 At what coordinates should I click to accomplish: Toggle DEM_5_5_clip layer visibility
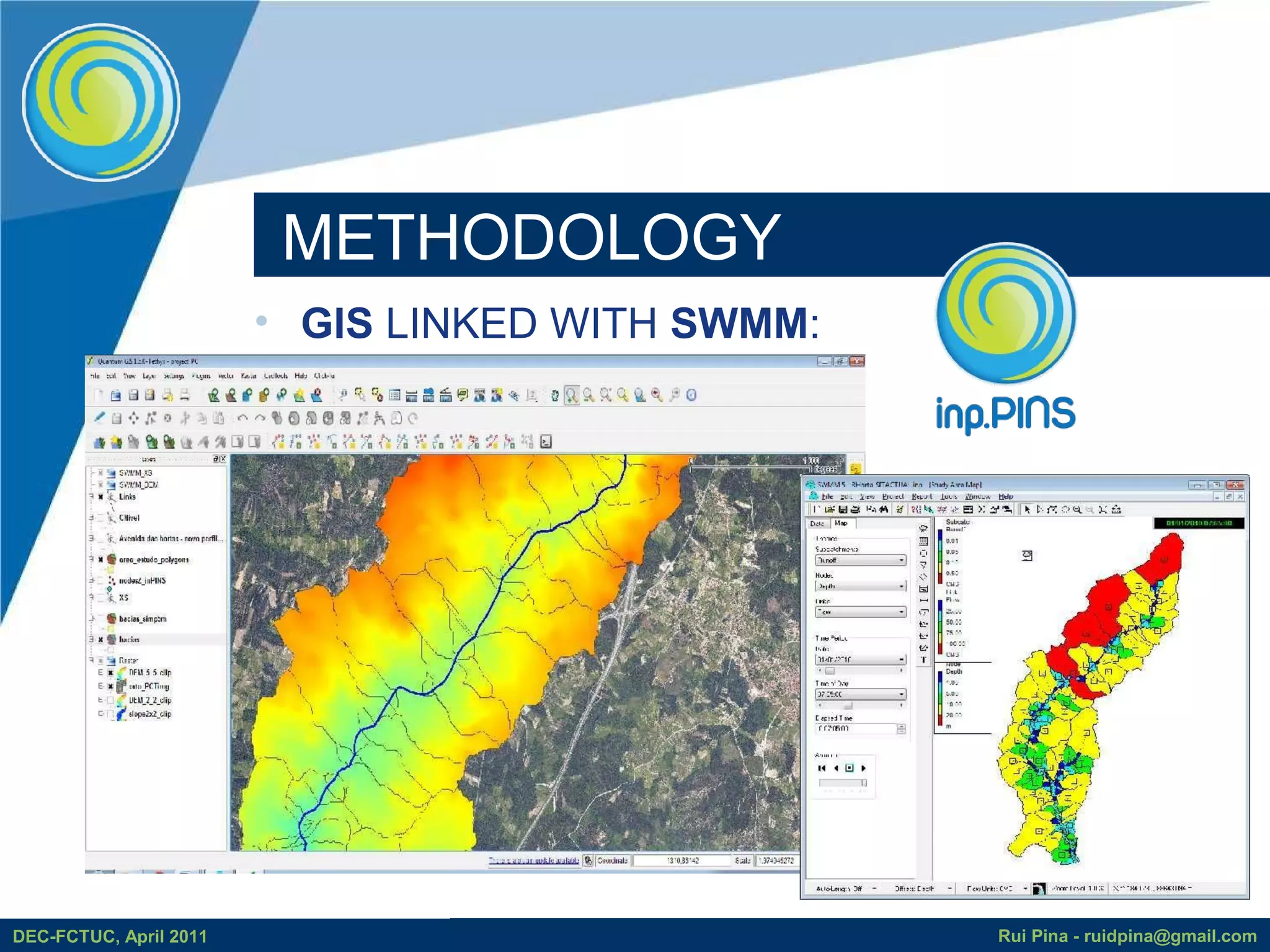click(x=110, y=672)
